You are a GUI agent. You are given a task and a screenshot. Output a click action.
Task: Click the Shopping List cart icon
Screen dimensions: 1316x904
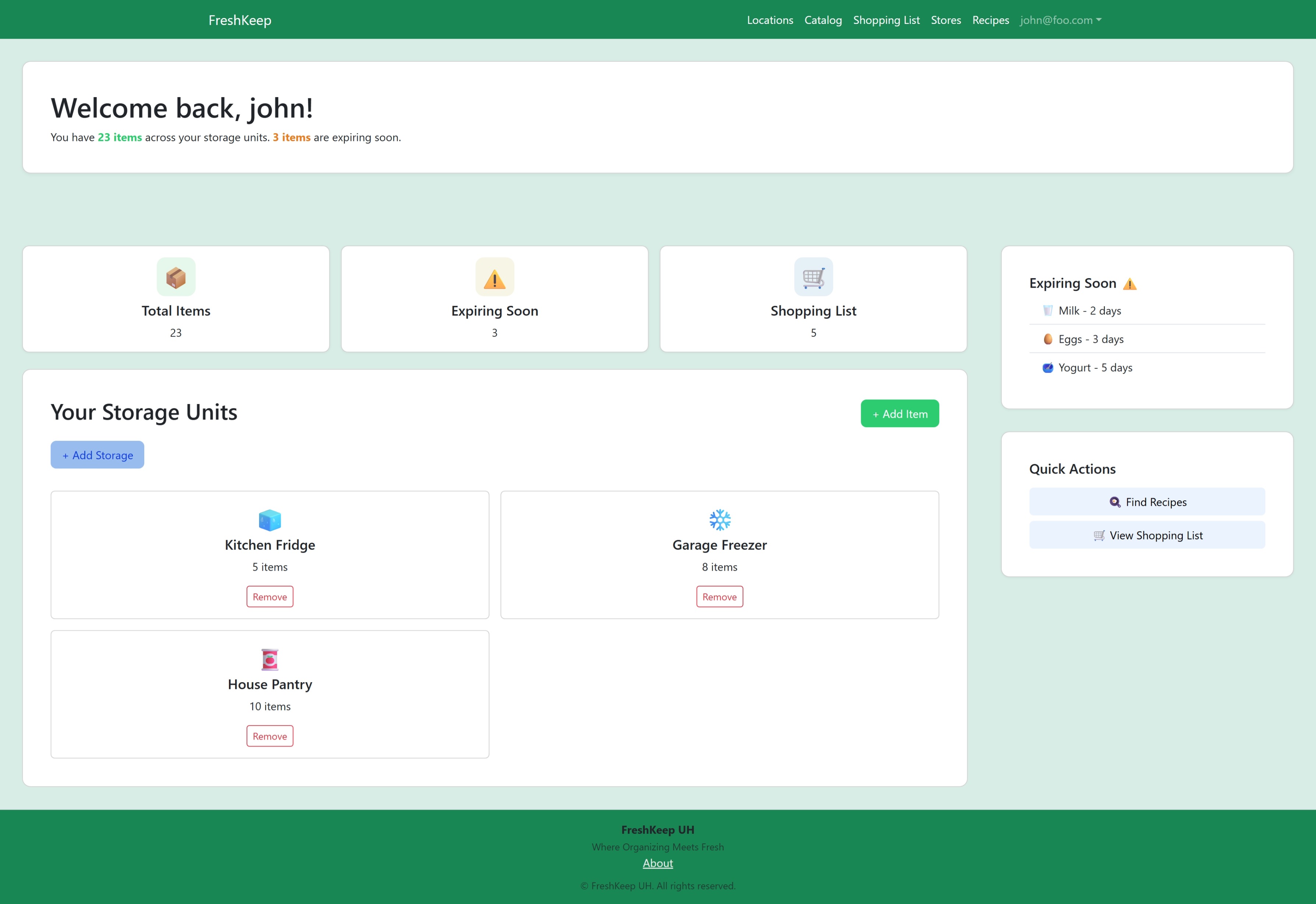pyautogui.click(x=813, y=277)
